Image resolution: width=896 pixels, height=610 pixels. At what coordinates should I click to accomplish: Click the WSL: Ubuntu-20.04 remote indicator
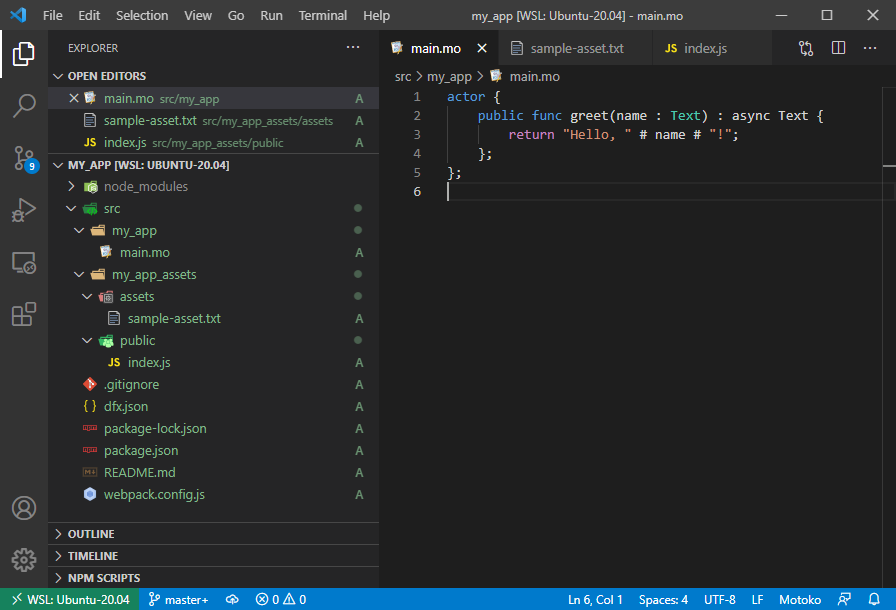click(x=69, y=599)
